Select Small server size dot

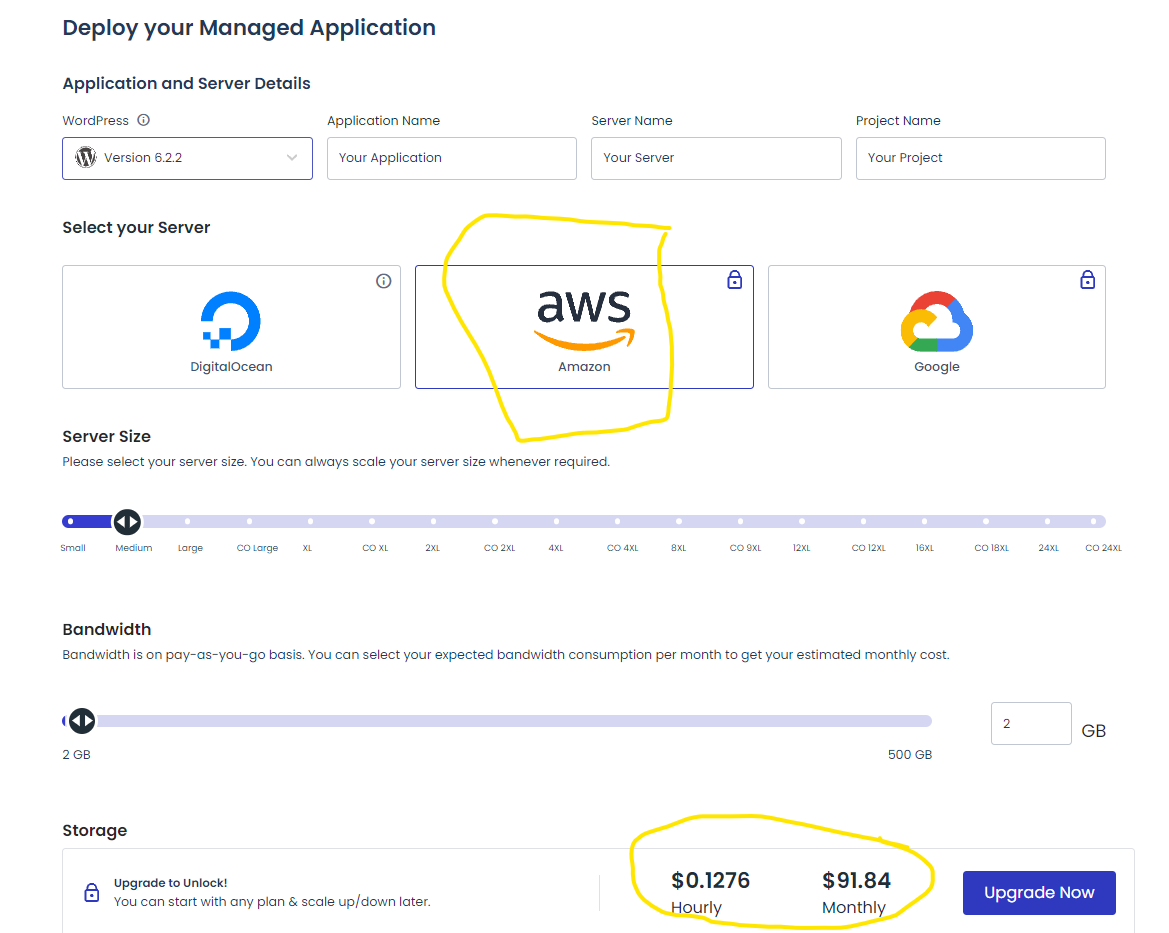tap(70, 521)
